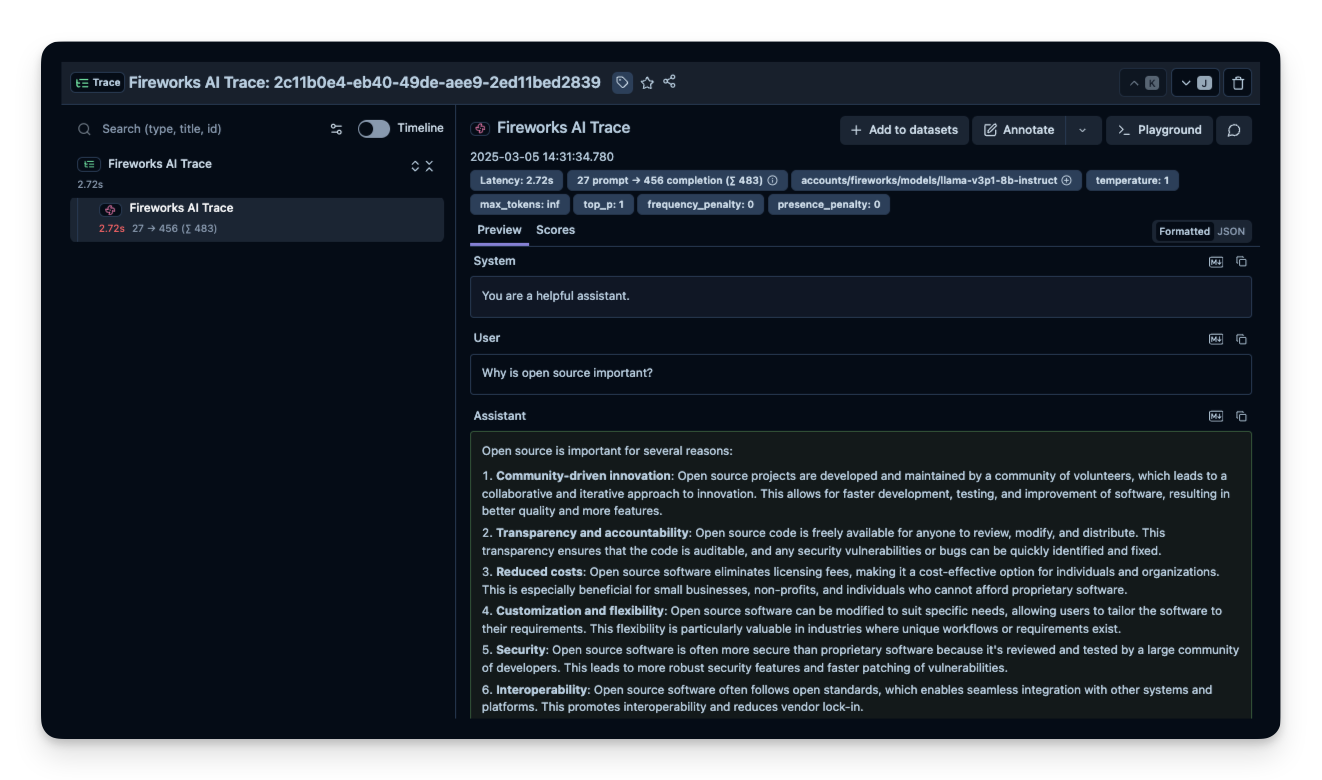Click the tag icon beside trace title
The image size is (1322, 780).
click(622, 82)
